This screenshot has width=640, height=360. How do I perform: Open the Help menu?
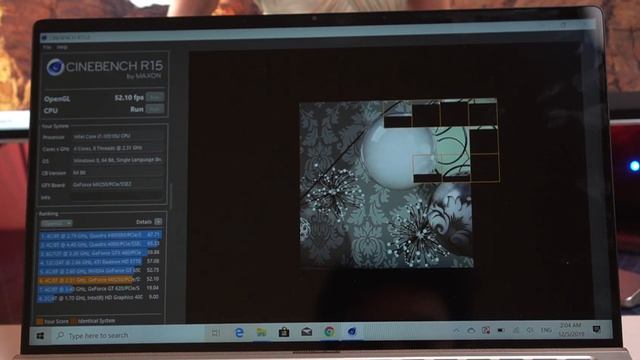tap(62, 47)
